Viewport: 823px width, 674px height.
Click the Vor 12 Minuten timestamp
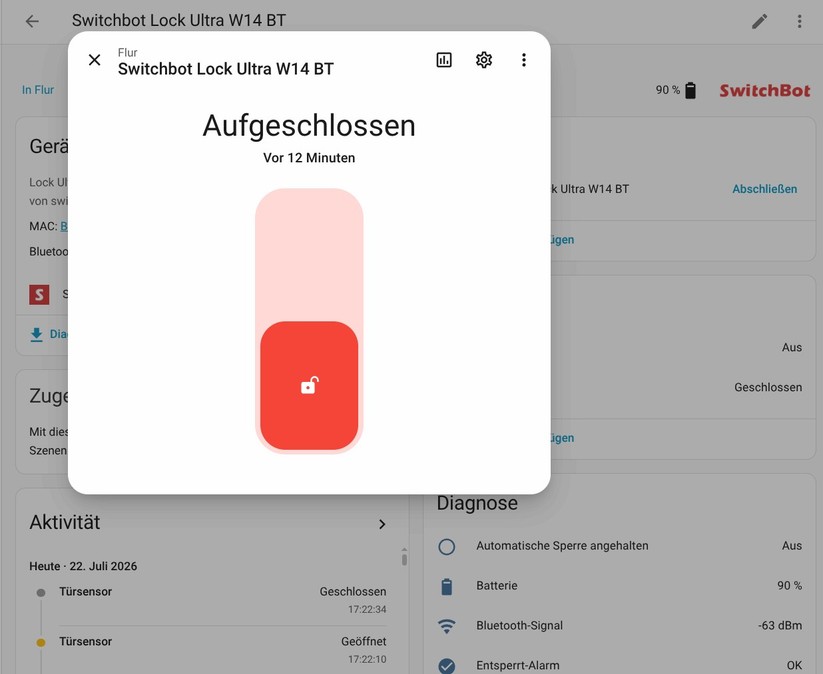click(x=309, y=158)
